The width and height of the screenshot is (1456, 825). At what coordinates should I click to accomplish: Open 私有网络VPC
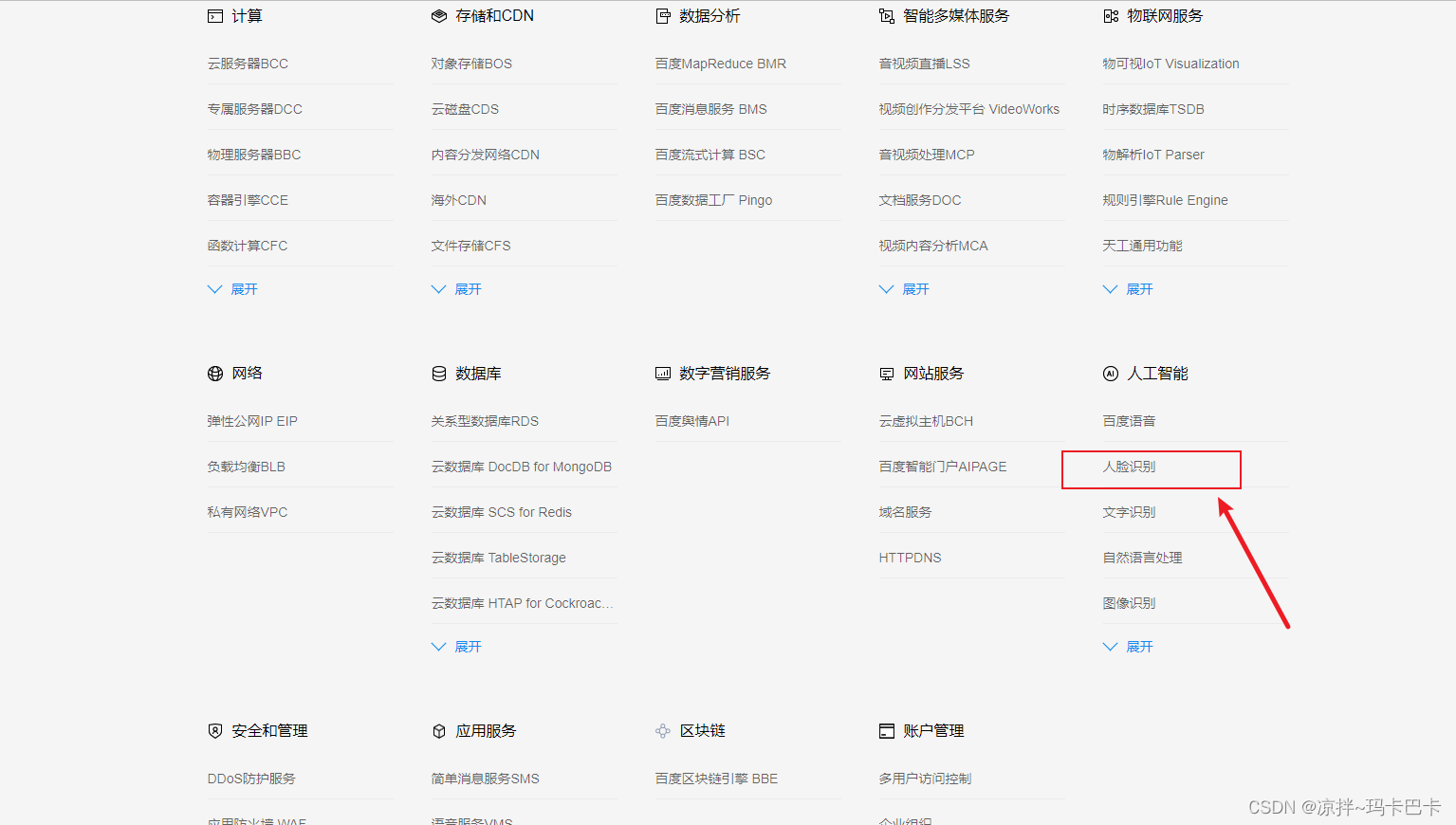(x=248, y=512)
